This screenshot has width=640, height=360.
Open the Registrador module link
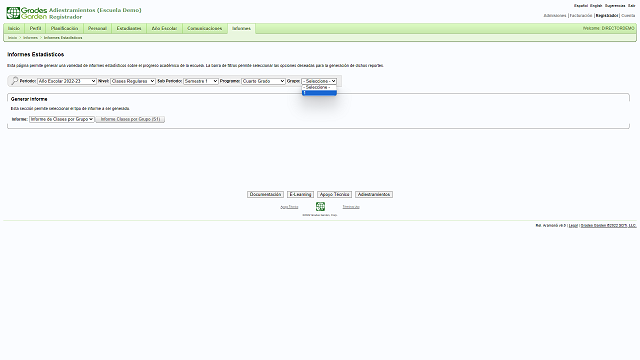click(607, 16)
